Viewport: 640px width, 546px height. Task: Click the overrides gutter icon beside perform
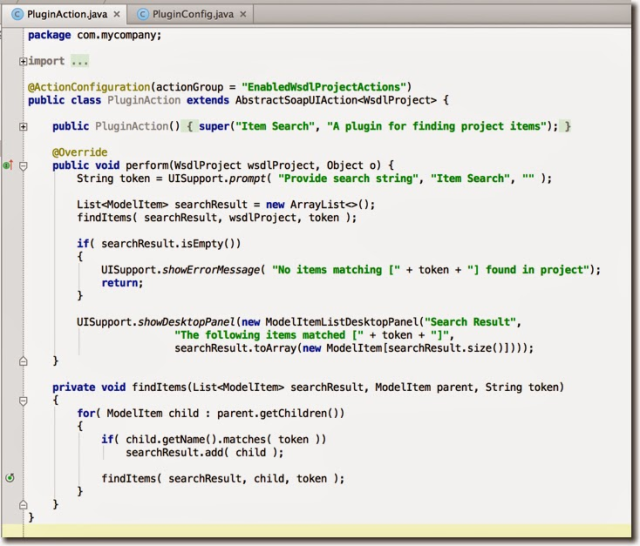pyautogui.click(x=8, y=165)
